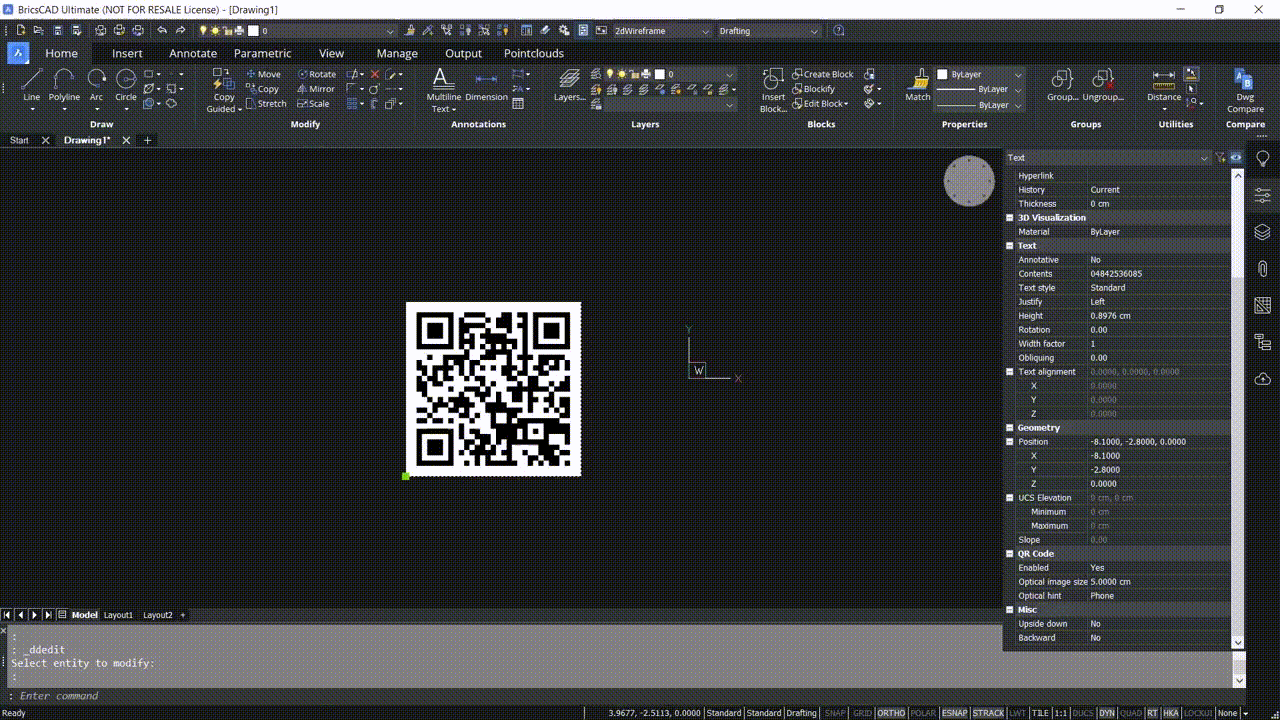Screen dimensions: 1280x720
Task: Click the Rotate button
Action: [x=317, y=74]
